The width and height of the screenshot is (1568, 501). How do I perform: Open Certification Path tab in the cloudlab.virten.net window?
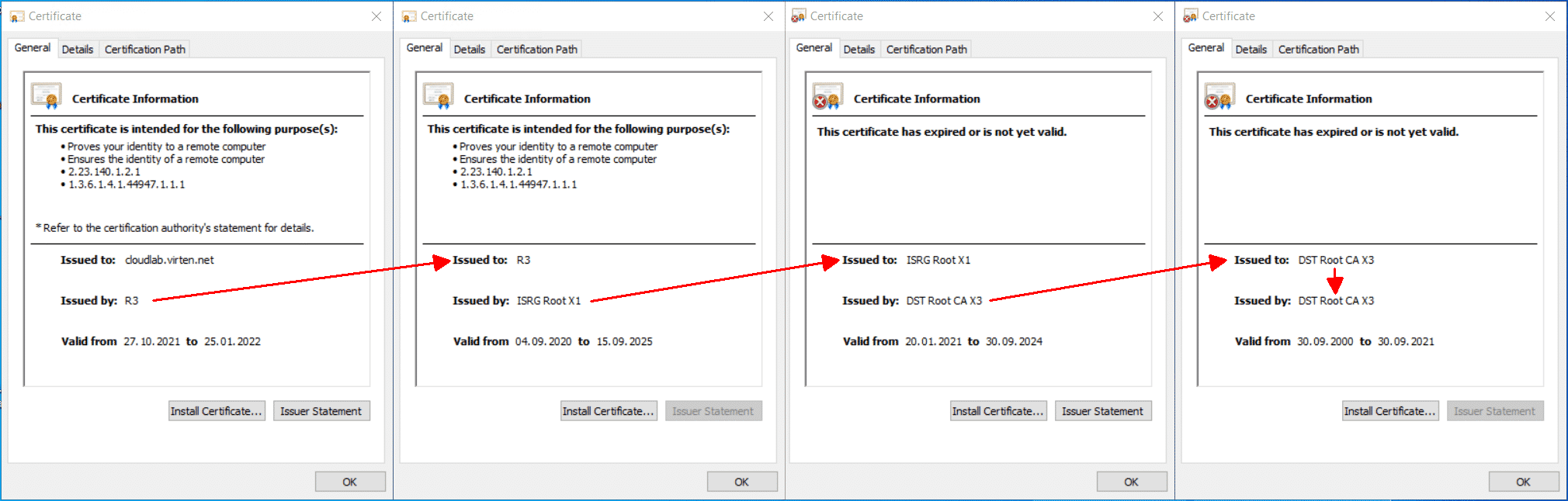145,50
